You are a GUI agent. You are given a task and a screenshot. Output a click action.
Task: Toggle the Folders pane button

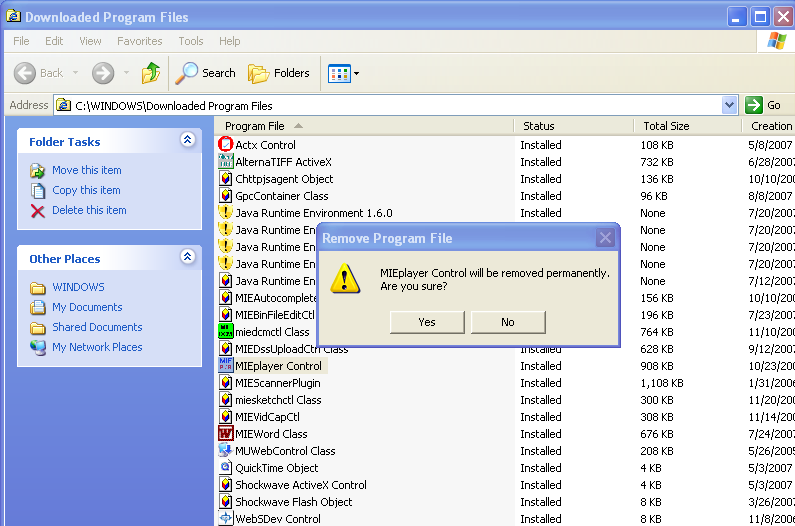click(x=279, y=73)
